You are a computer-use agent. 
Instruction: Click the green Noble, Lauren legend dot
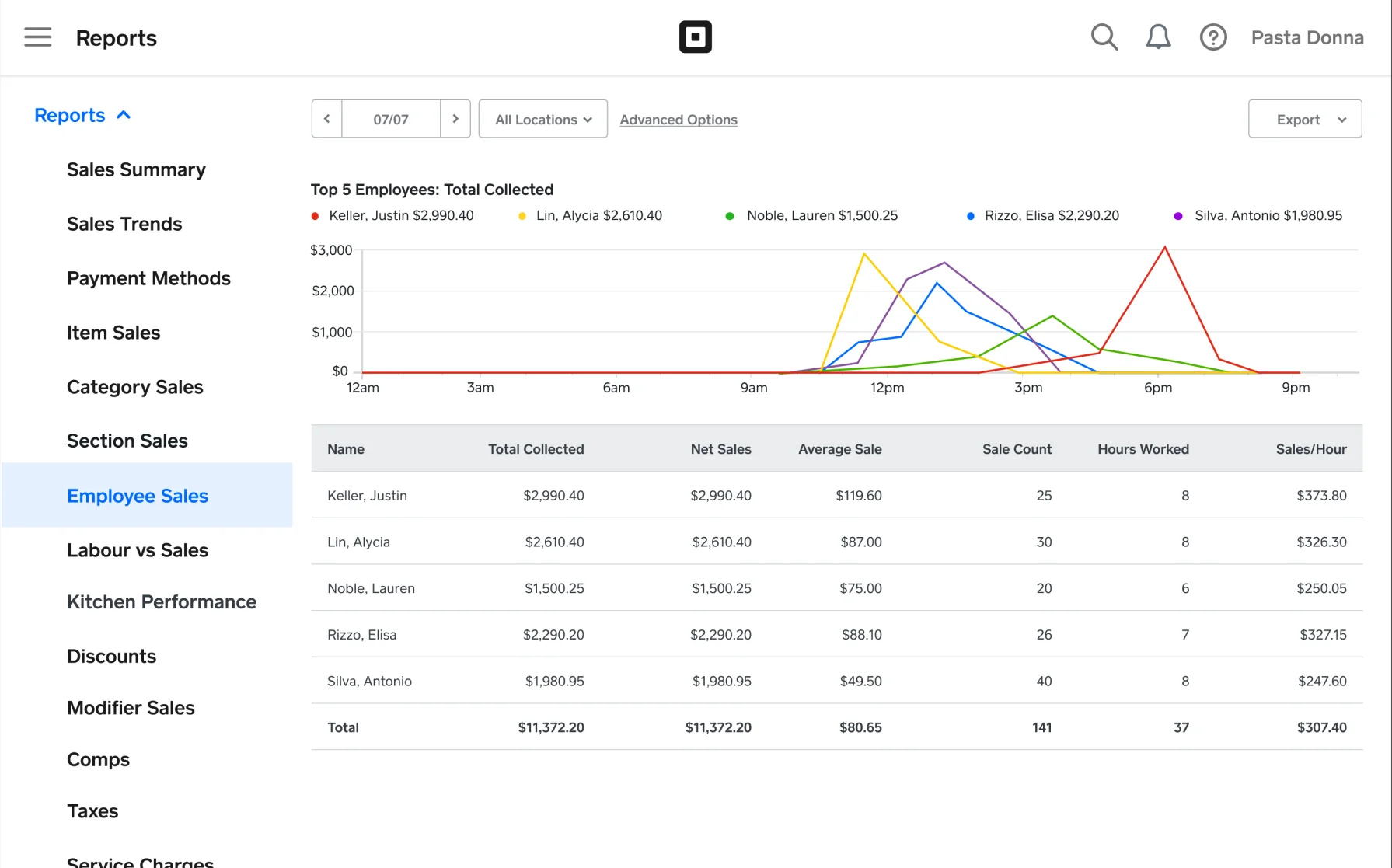(x=730, y=216)
